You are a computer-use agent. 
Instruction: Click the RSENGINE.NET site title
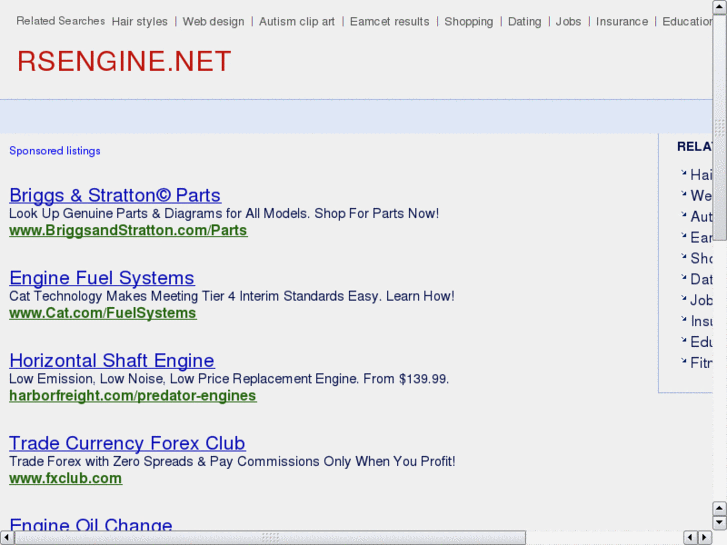pyautogui.click(x=124, y=61)
